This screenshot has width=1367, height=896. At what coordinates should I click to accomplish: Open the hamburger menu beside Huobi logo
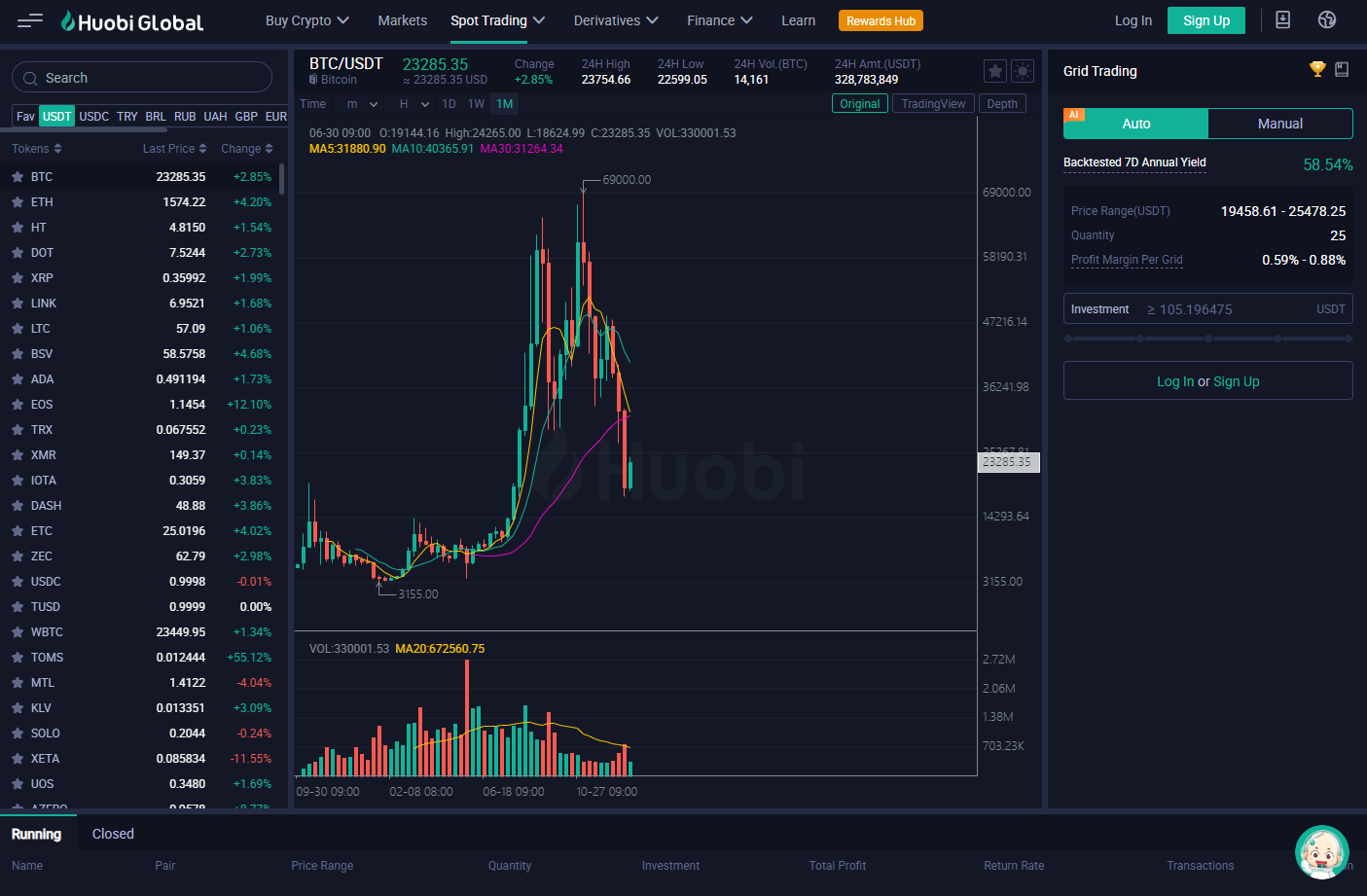(x=30, y=20)
